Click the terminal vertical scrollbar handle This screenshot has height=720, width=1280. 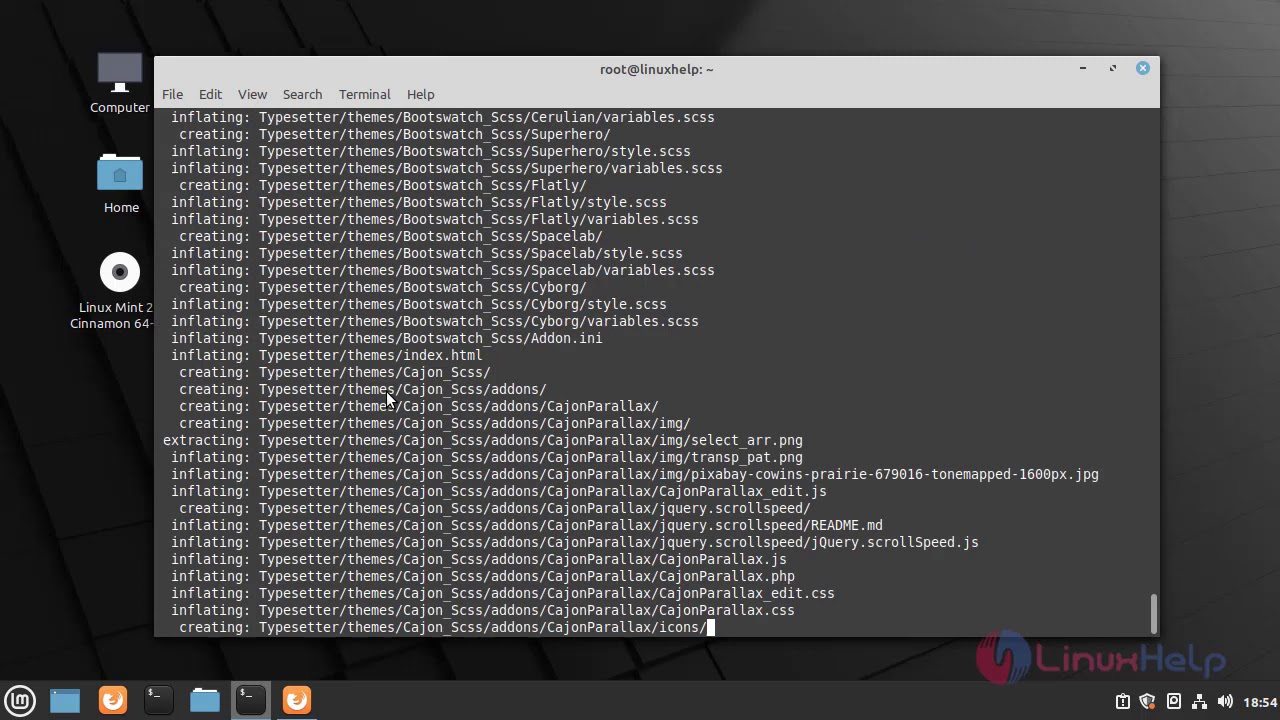1154,613
